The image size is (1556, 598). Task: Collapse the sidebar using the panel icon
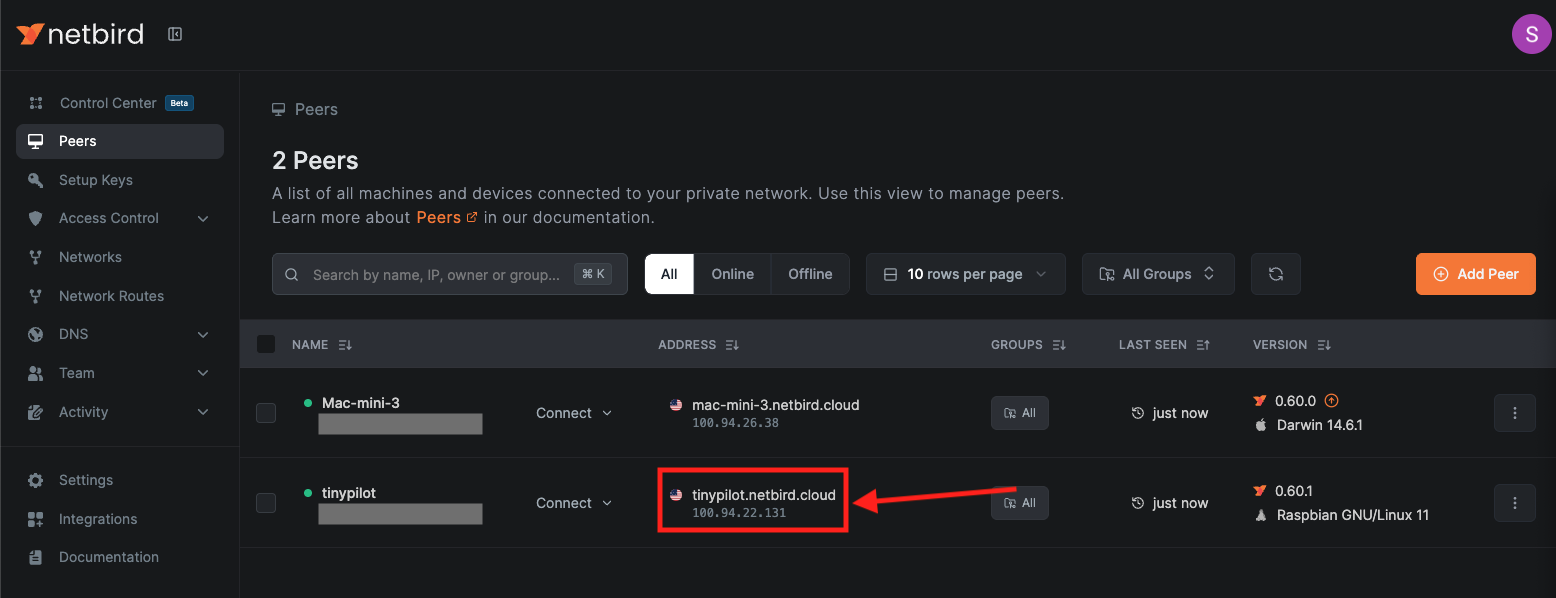click(x=175, y=33)
